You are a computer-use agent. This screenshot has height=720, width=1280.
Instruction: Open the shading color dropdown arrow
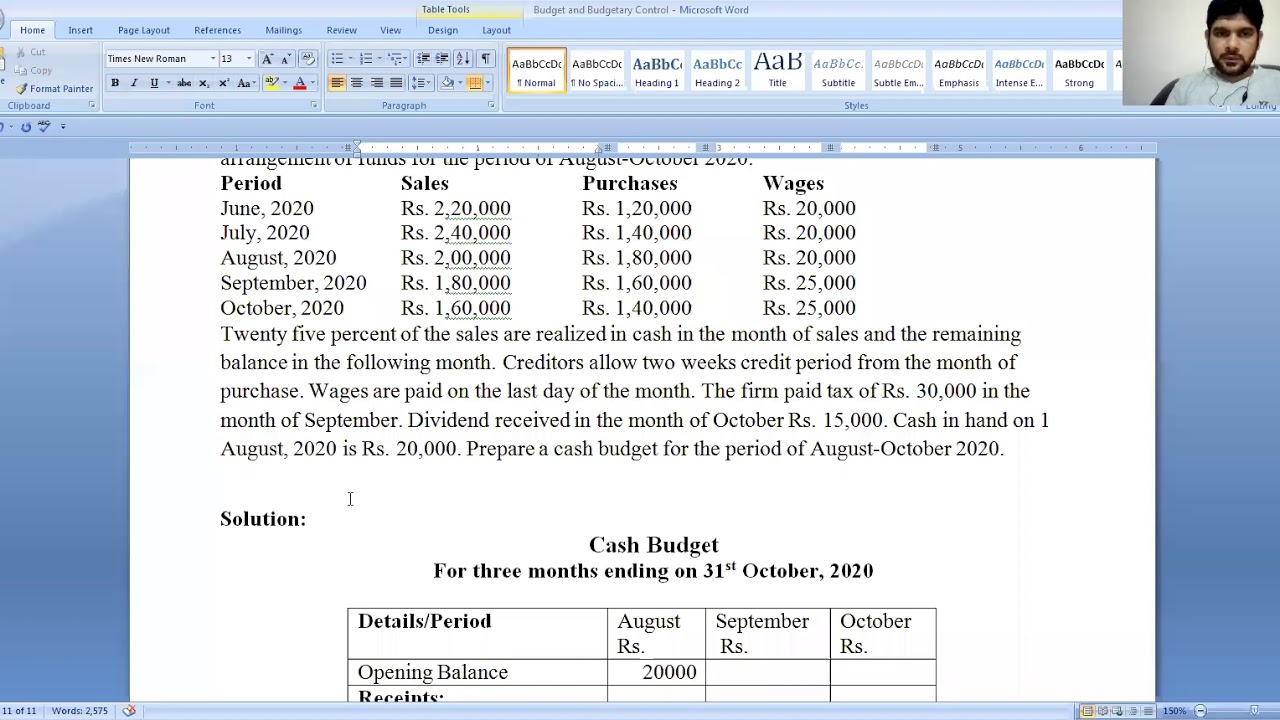(x=460, y=83)
